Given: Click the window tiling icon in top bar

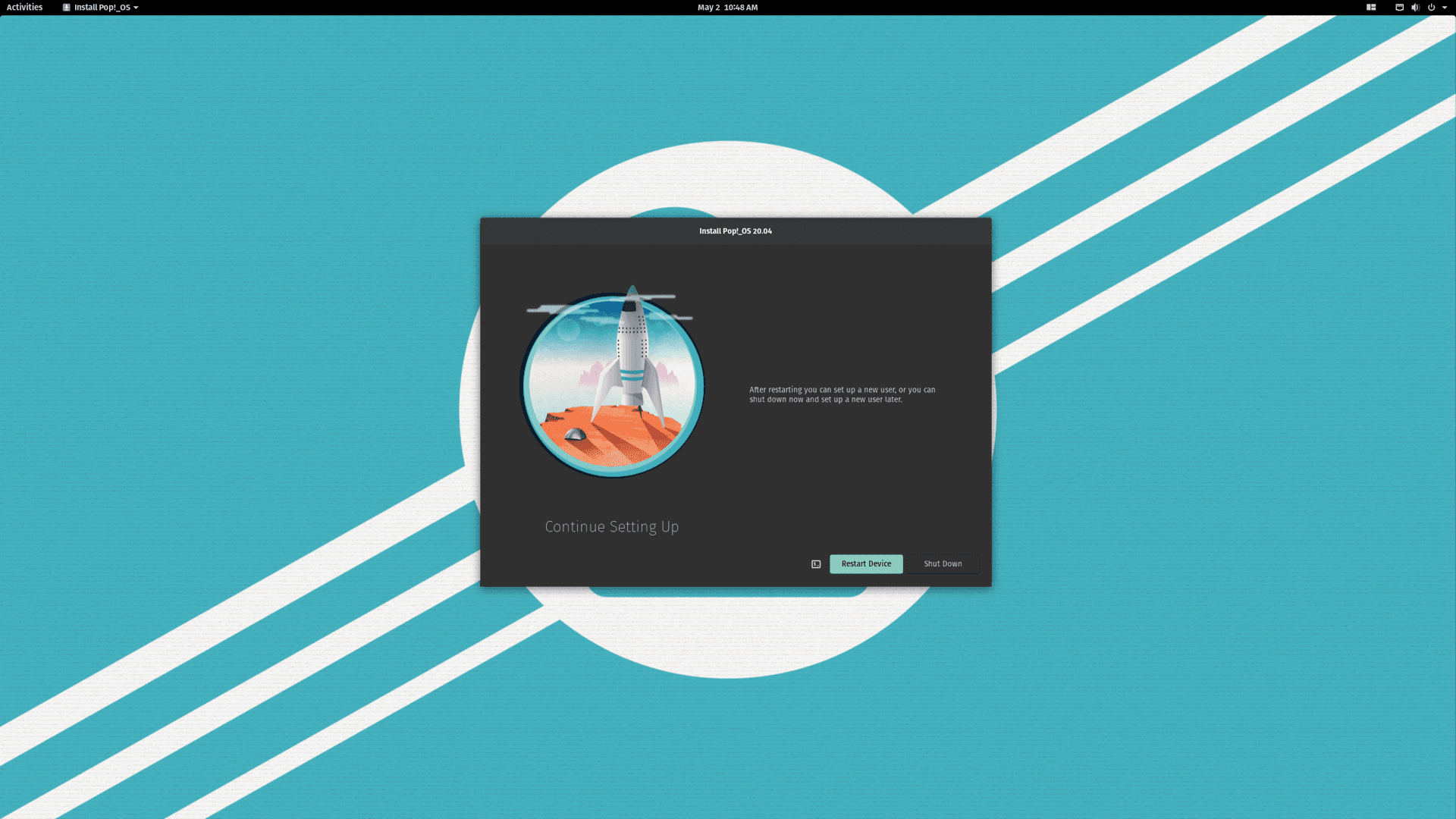Looking at the screenshot, I should (1371, 8).
